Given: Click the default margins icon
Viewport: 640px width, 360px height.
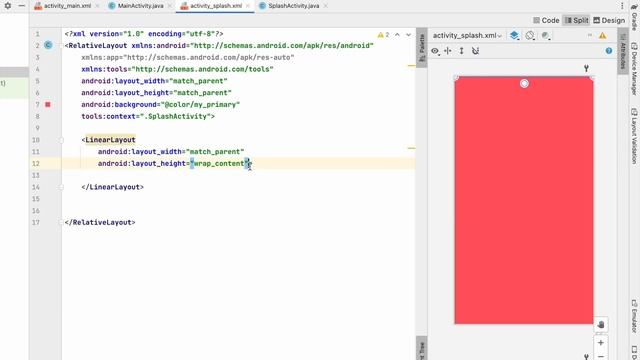Looking at the screenshot, I should [448, 51].
